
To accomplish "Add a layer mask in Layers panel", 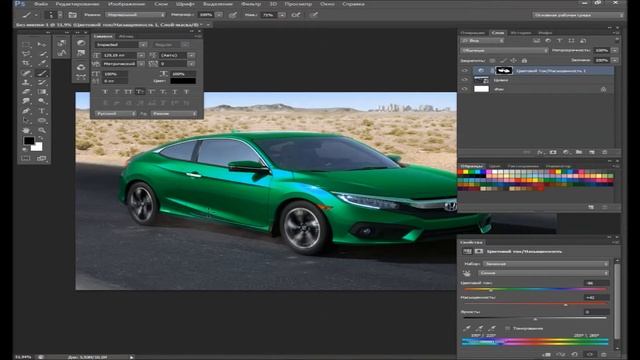I will (x=553, y=152).
